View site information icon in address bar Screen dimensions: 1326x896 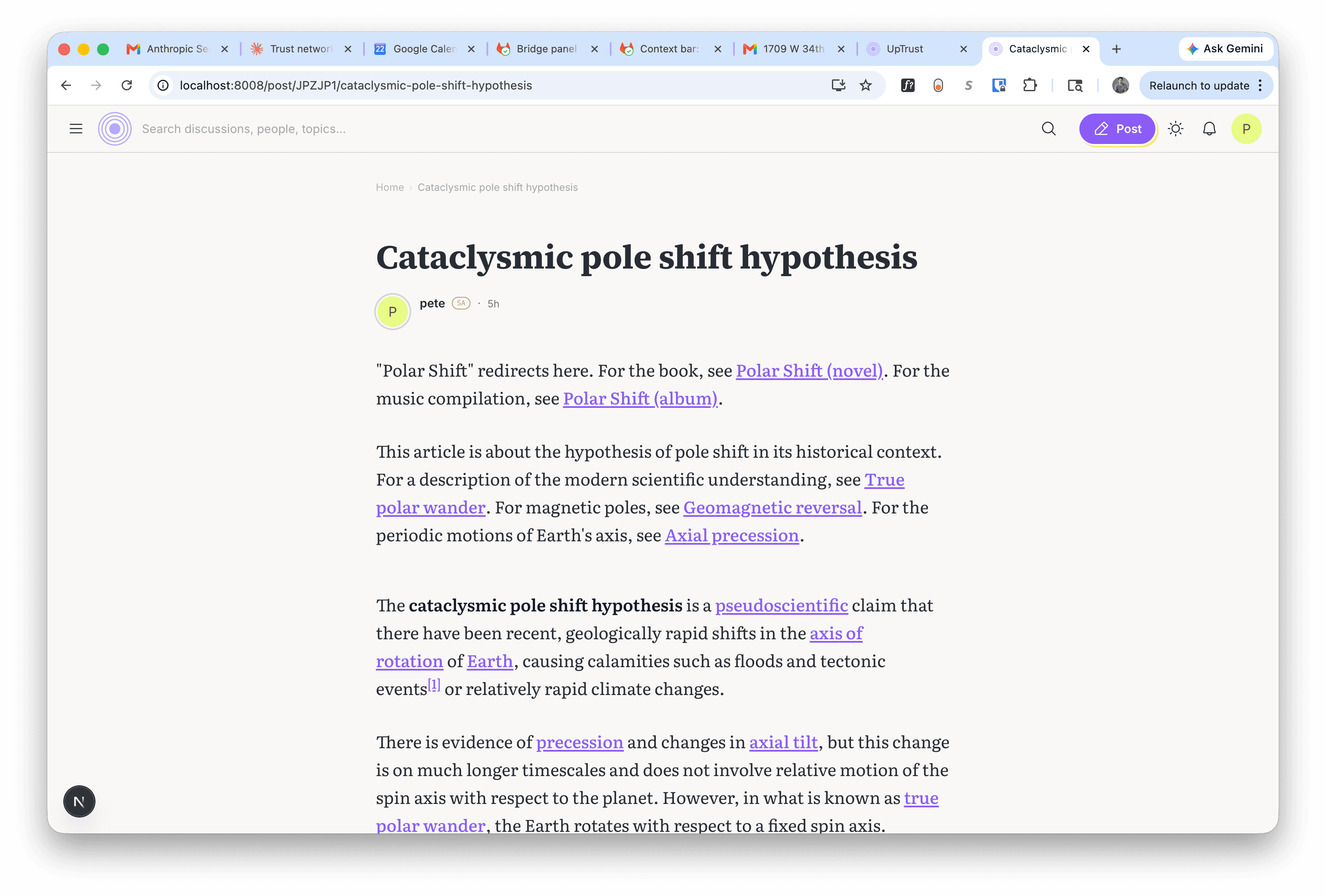pyautogui.click(x=163, y=86)
